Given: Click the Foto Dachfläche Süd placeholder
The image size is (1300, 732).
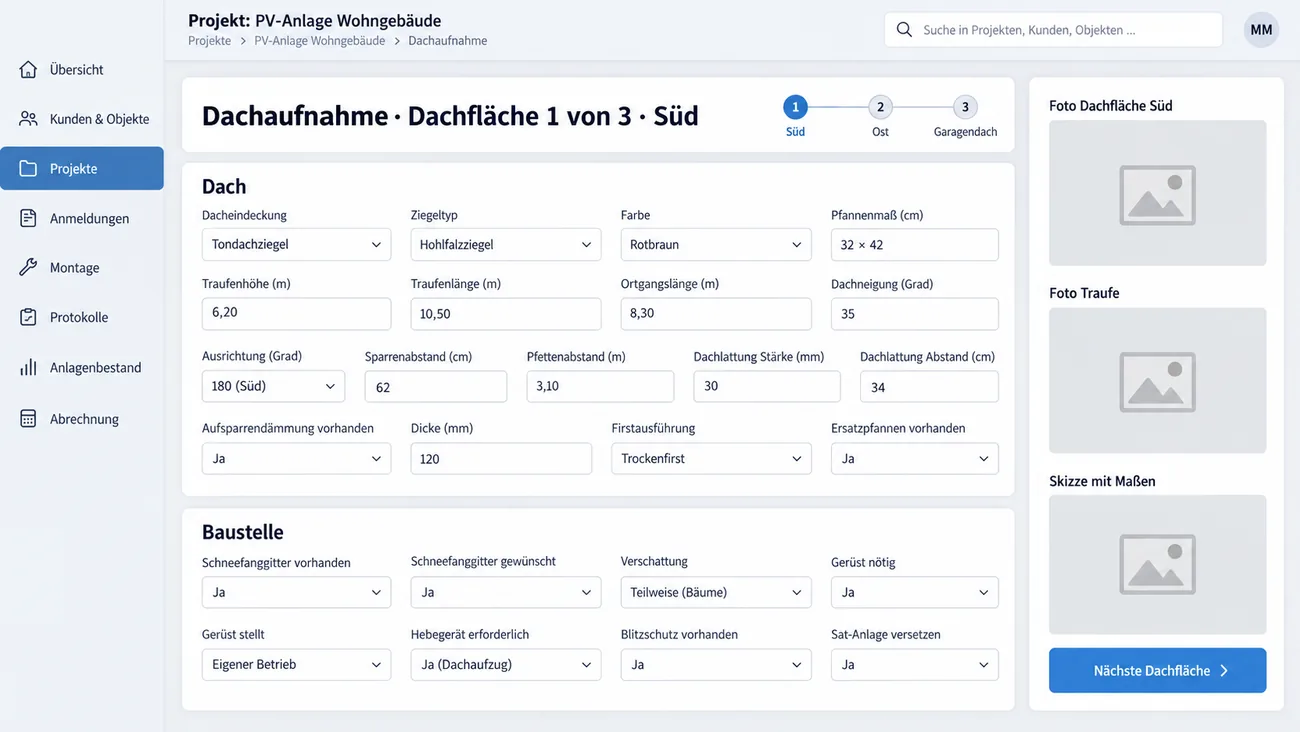Looking at the screenshot, I should pos(1158,193).
